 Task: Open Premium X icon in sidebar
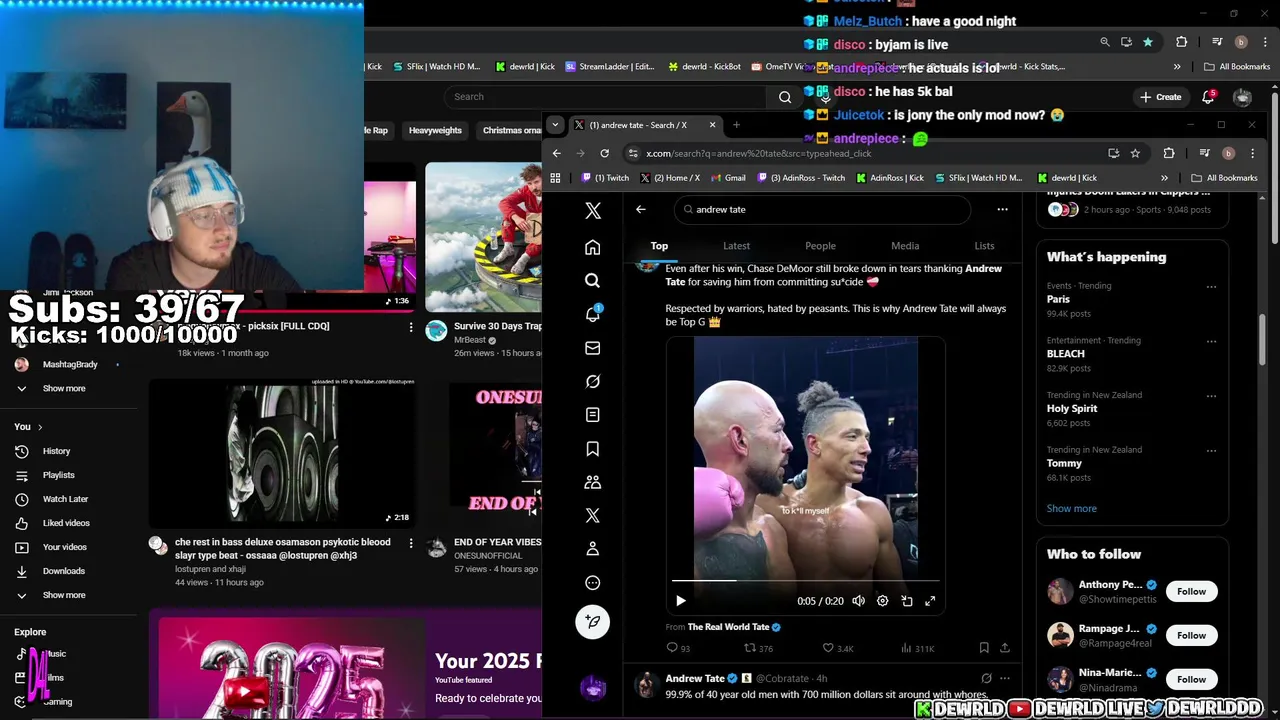[x=592, y=516]
